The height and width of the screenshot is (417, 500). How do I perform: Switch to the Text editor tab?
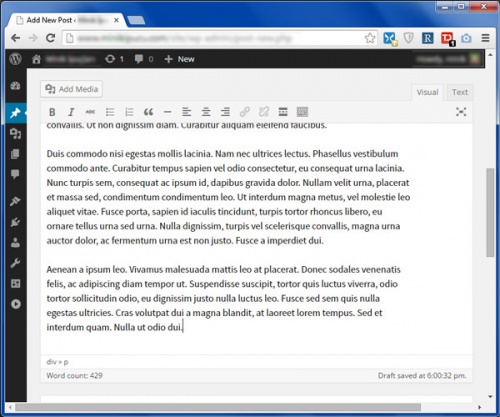point(460,92)
